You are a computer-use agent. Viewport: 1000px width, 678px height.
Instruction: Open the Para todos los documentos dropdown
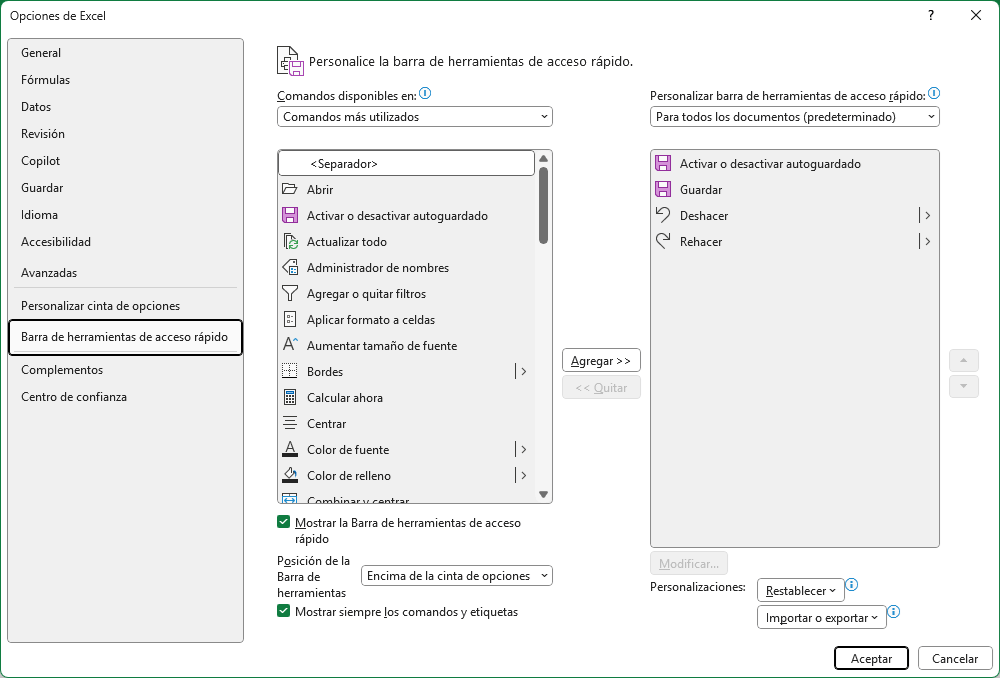pos(795,117)
